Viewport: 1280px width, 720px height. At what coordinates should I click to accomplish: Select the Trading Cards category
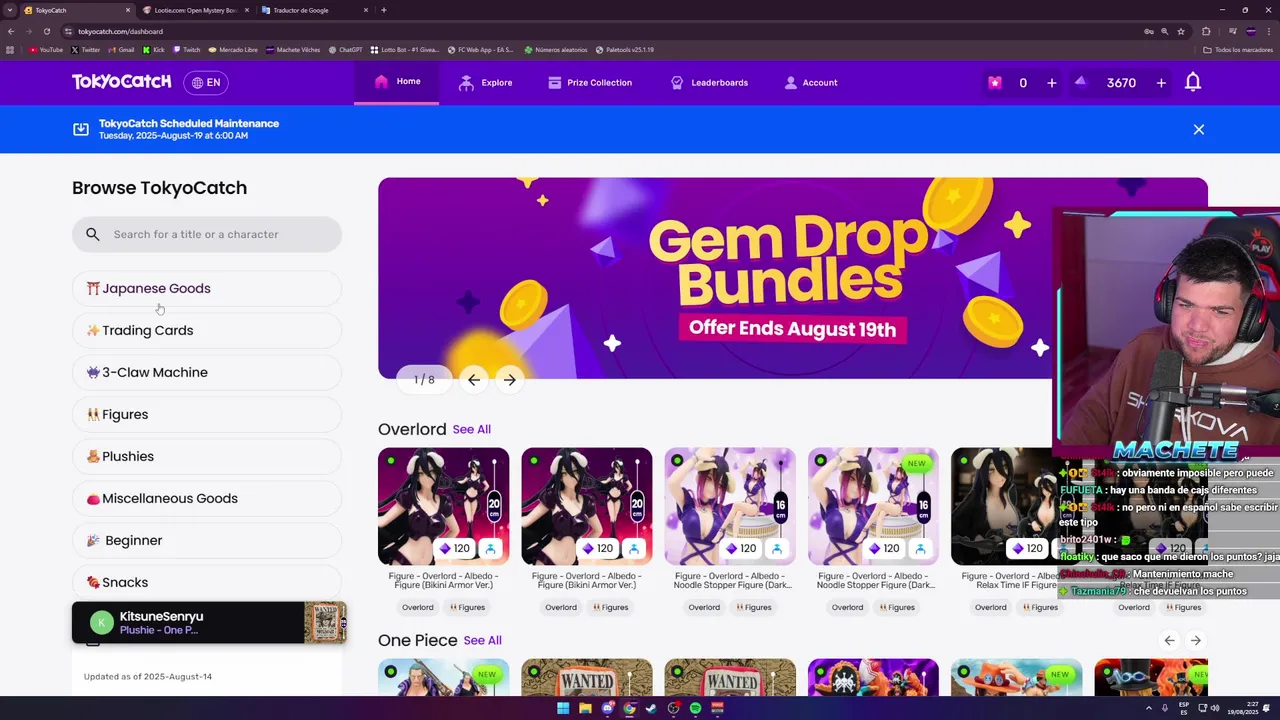tap(207, 330)
